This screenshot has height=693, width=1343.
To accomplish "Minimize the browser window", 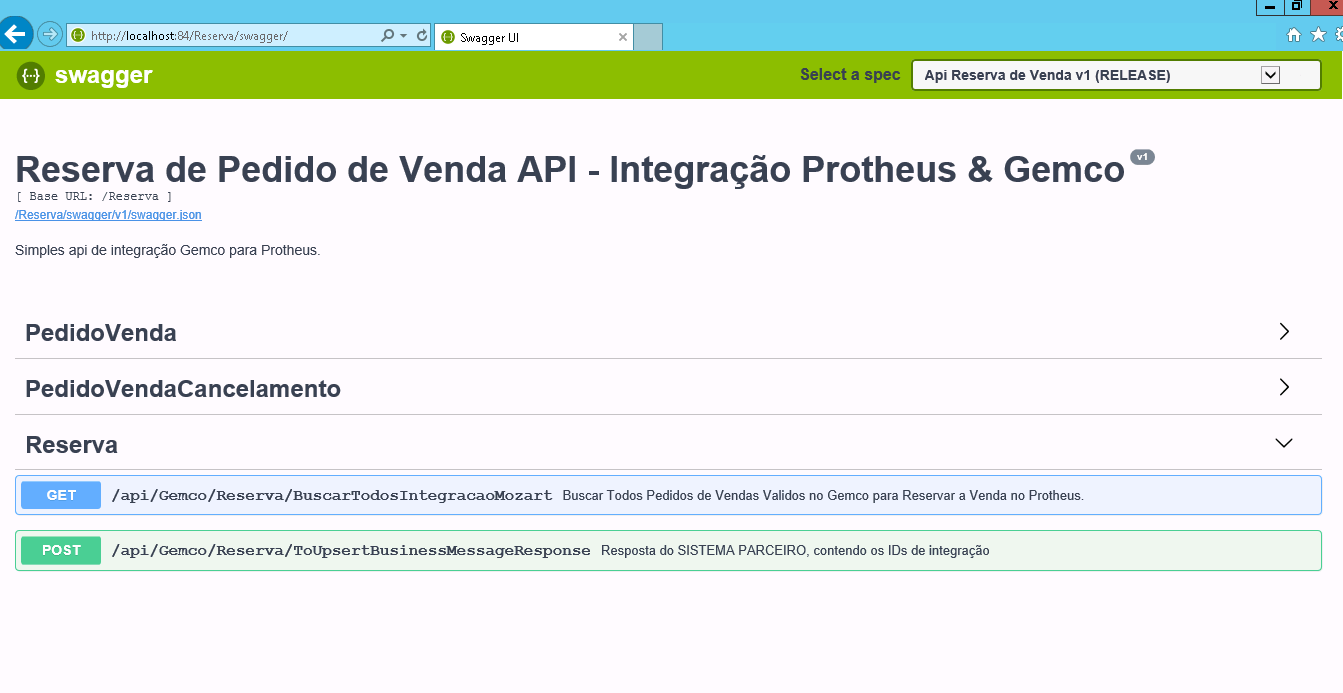I will point(1271,6).
